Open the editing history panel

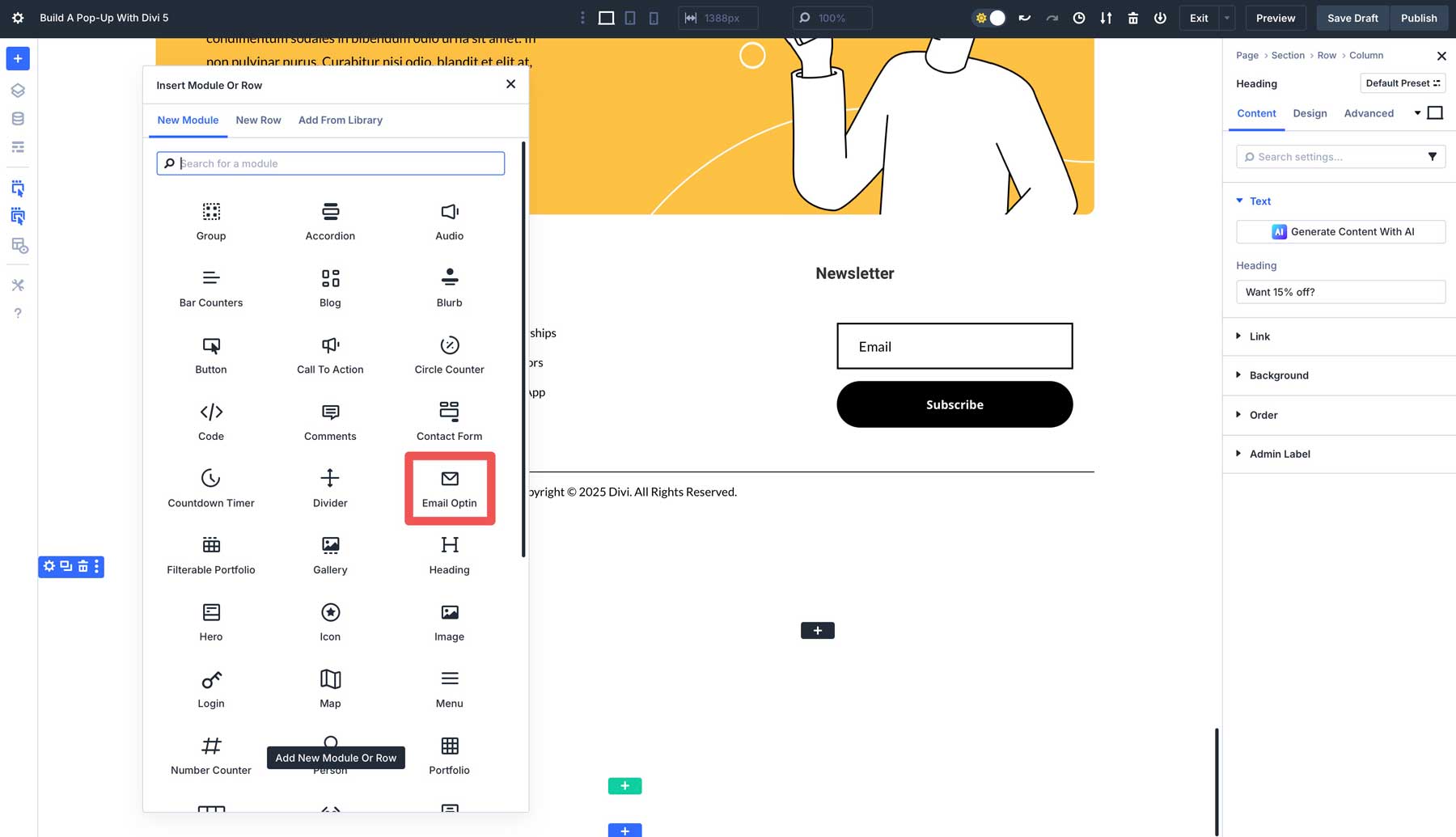coord(1078,17)
